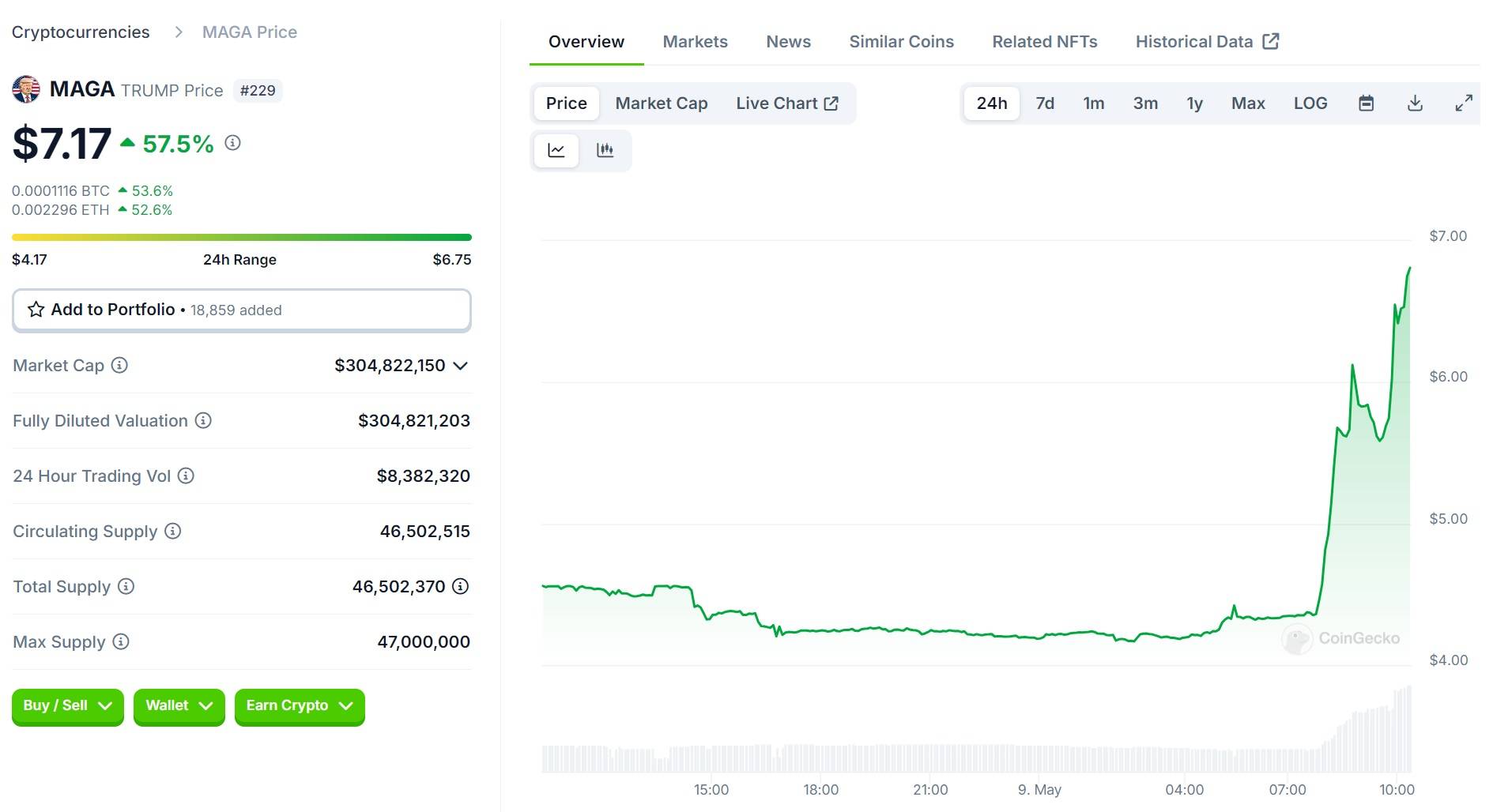
Task: Switch chart to Market Cap
Action: (x=662, y=103)
